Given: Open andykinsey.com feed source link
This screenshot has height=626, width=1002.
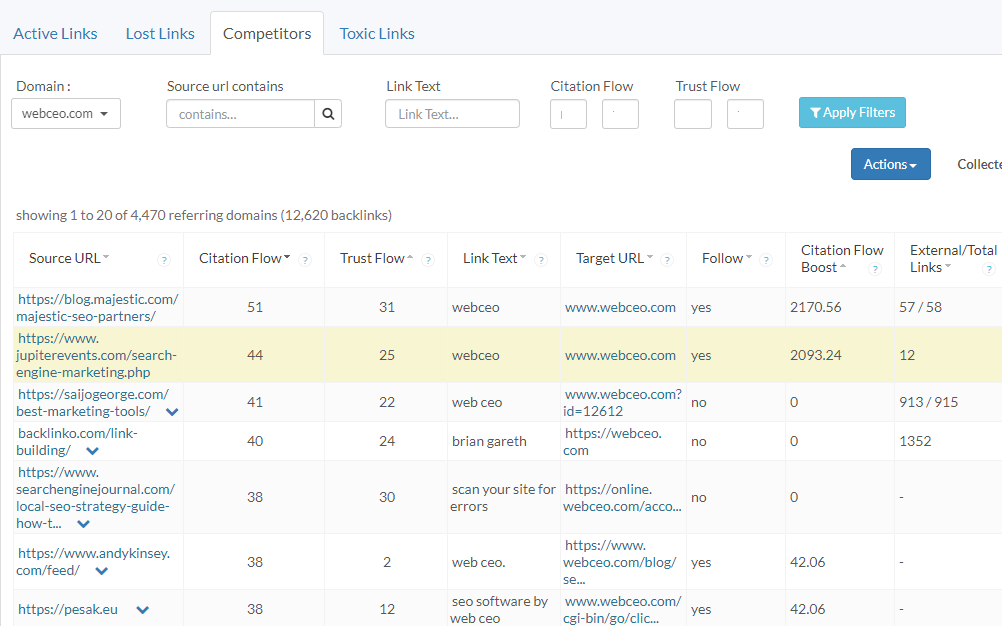Looking at the screenshot, I should (x=93, y=562).
